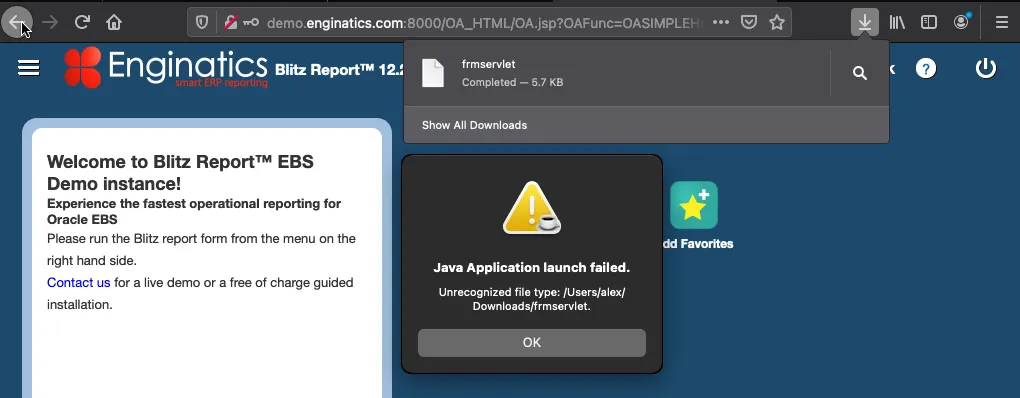This screenshot has height=398, width=1020.
Task: Click the Add Favorites label
Action: click(x=697, y=244)
